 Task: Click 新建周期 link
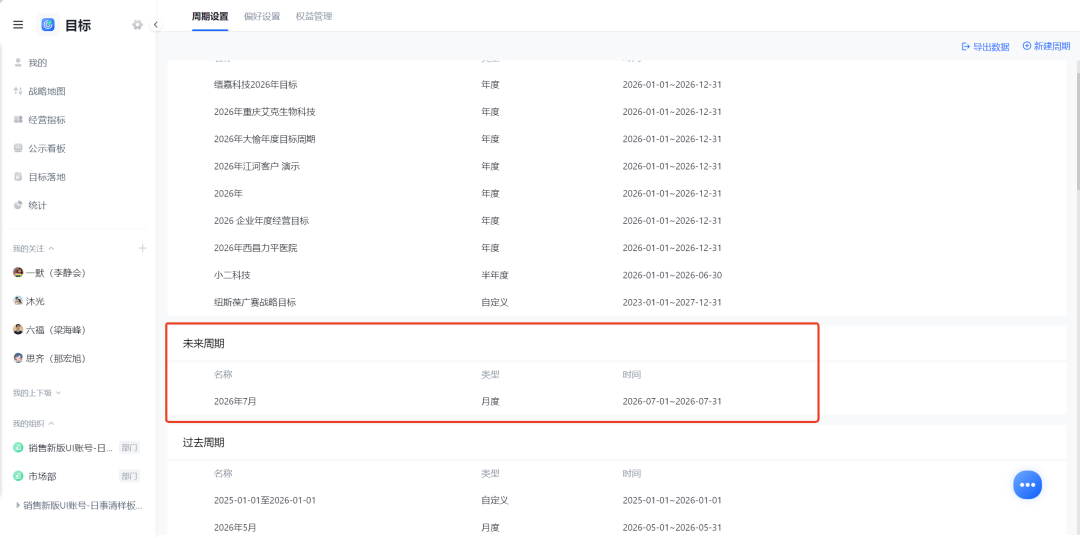(x=1046, y=45)
